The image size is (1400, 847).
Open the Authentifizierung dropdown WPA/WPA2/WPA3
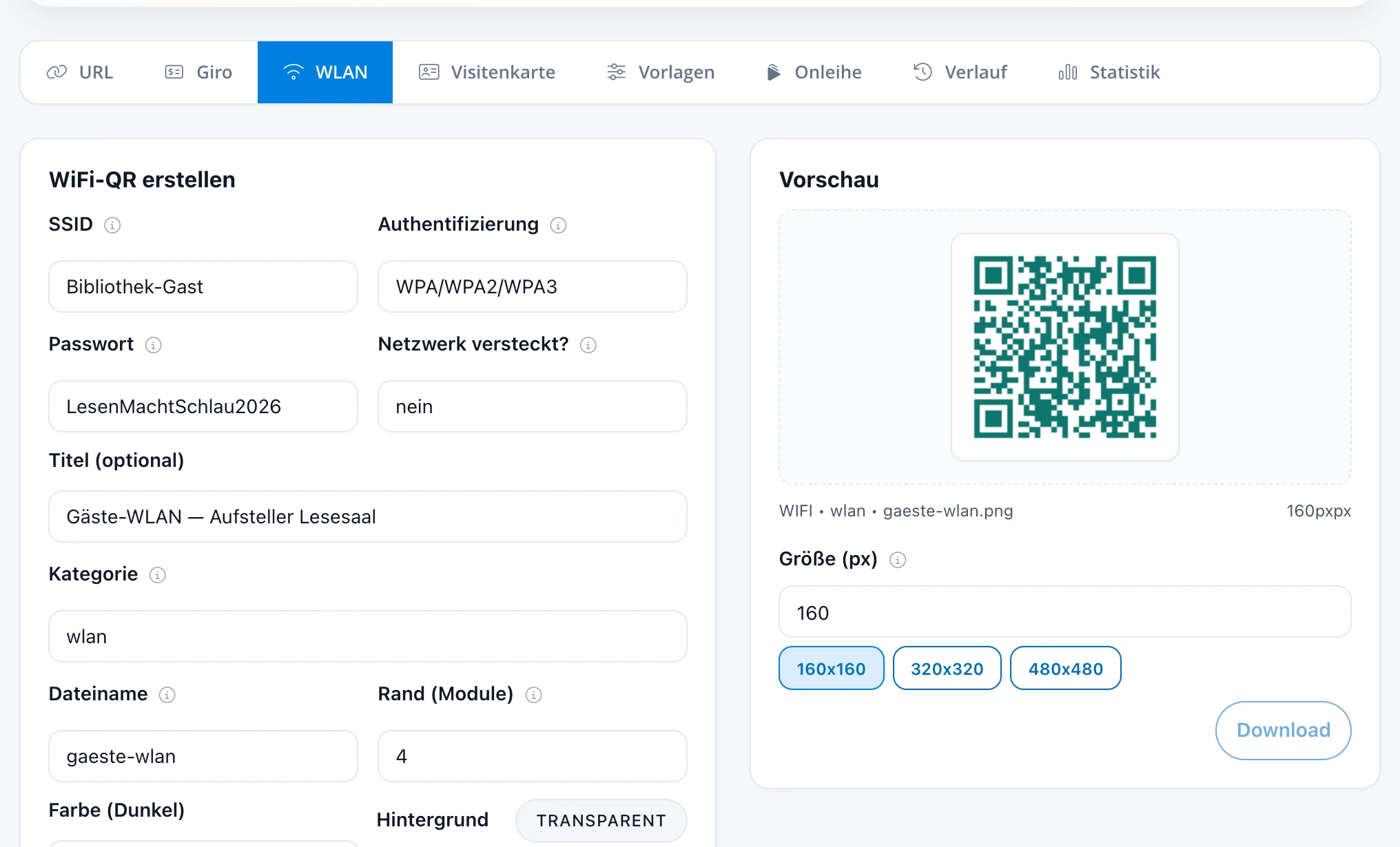pyautogui.click(x=533, y=286)
